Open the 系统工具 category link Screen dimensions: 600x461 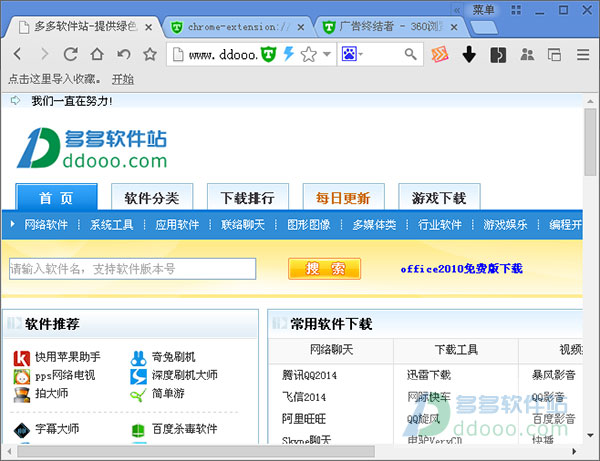[111, 225]
